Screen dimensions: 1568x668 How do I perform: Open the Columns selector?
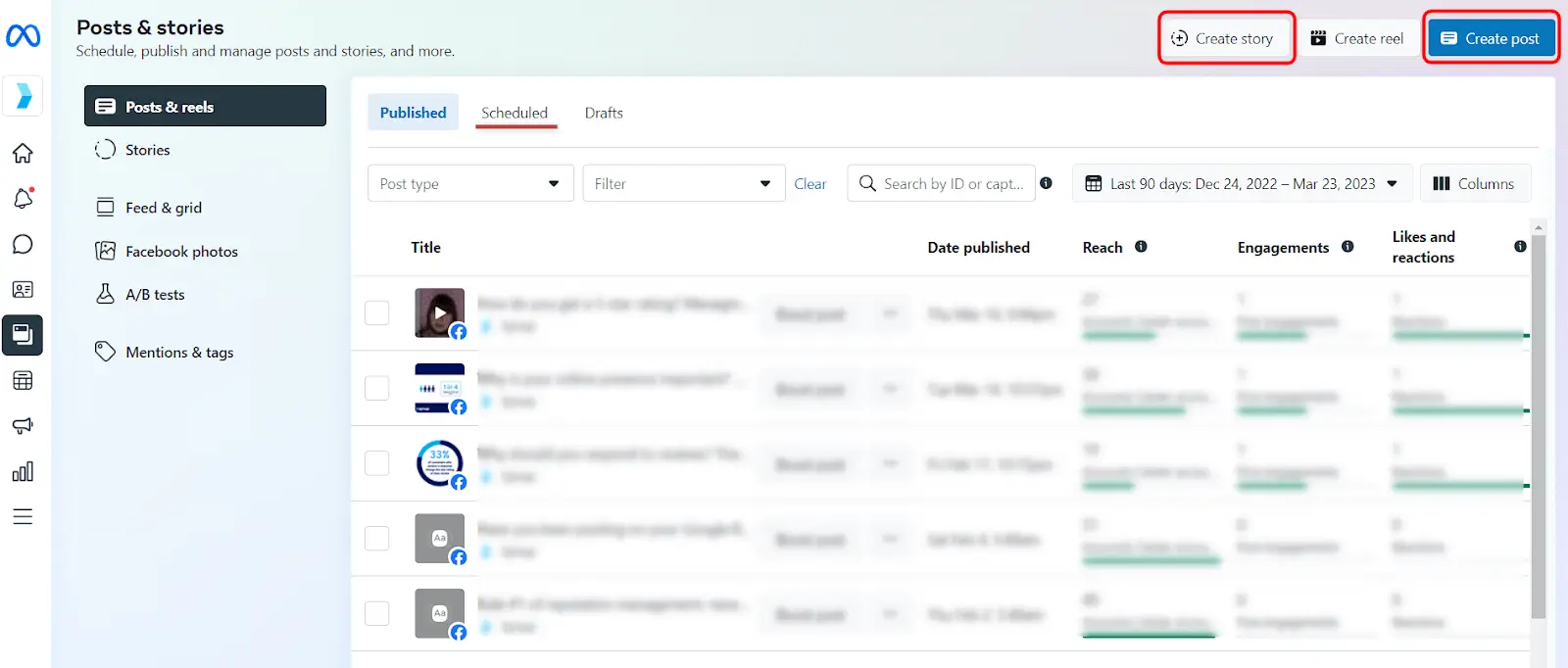[x=1475, y=183]
